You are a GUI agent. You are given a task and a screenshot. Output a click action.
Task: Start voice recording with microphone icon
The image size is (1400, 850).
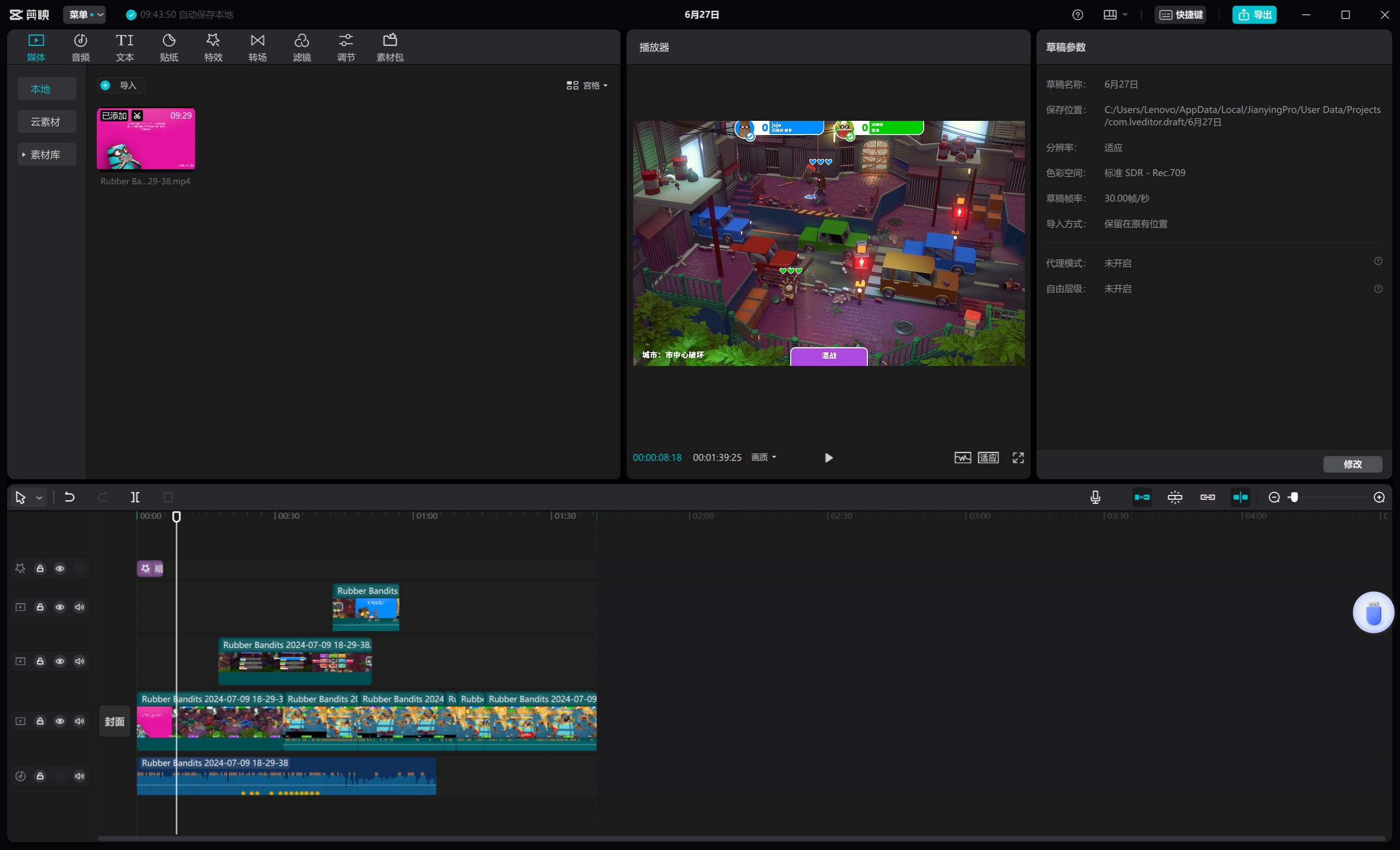[x=1095, y=497]
